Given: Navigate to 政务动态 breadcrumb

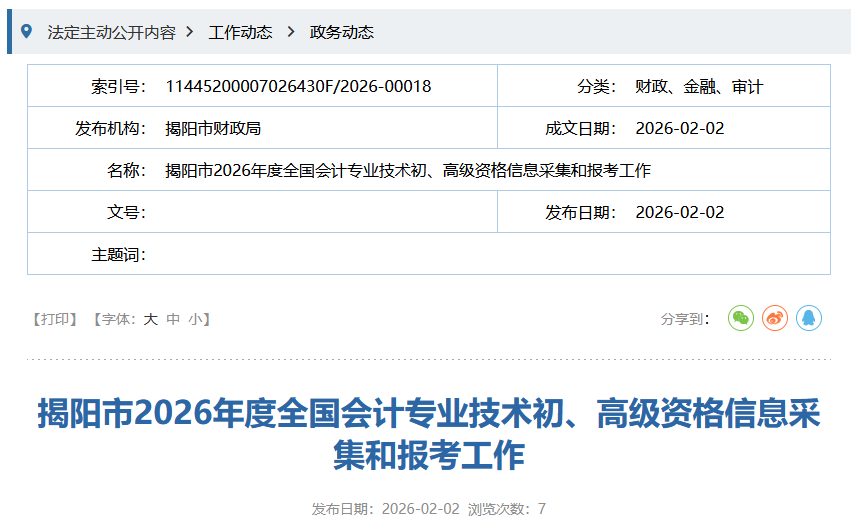Looking at the screenshot, I should [x=341, y=32].
